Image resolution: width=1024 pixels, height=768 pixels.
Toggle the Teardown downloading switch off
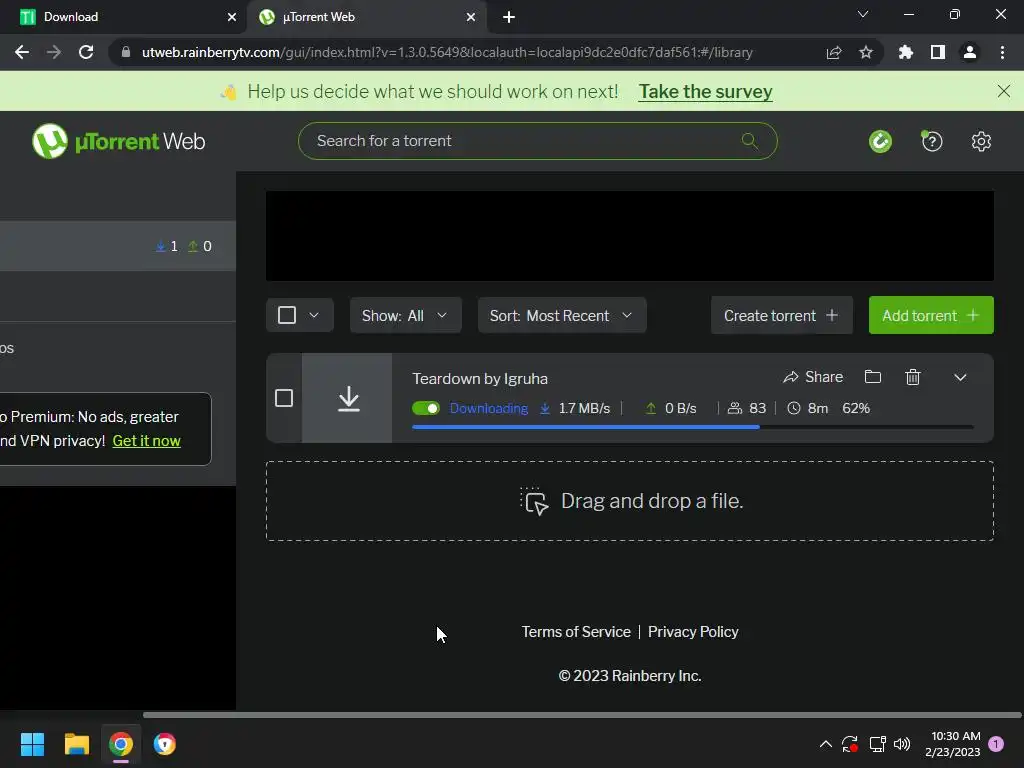click(x=426, y=408)
